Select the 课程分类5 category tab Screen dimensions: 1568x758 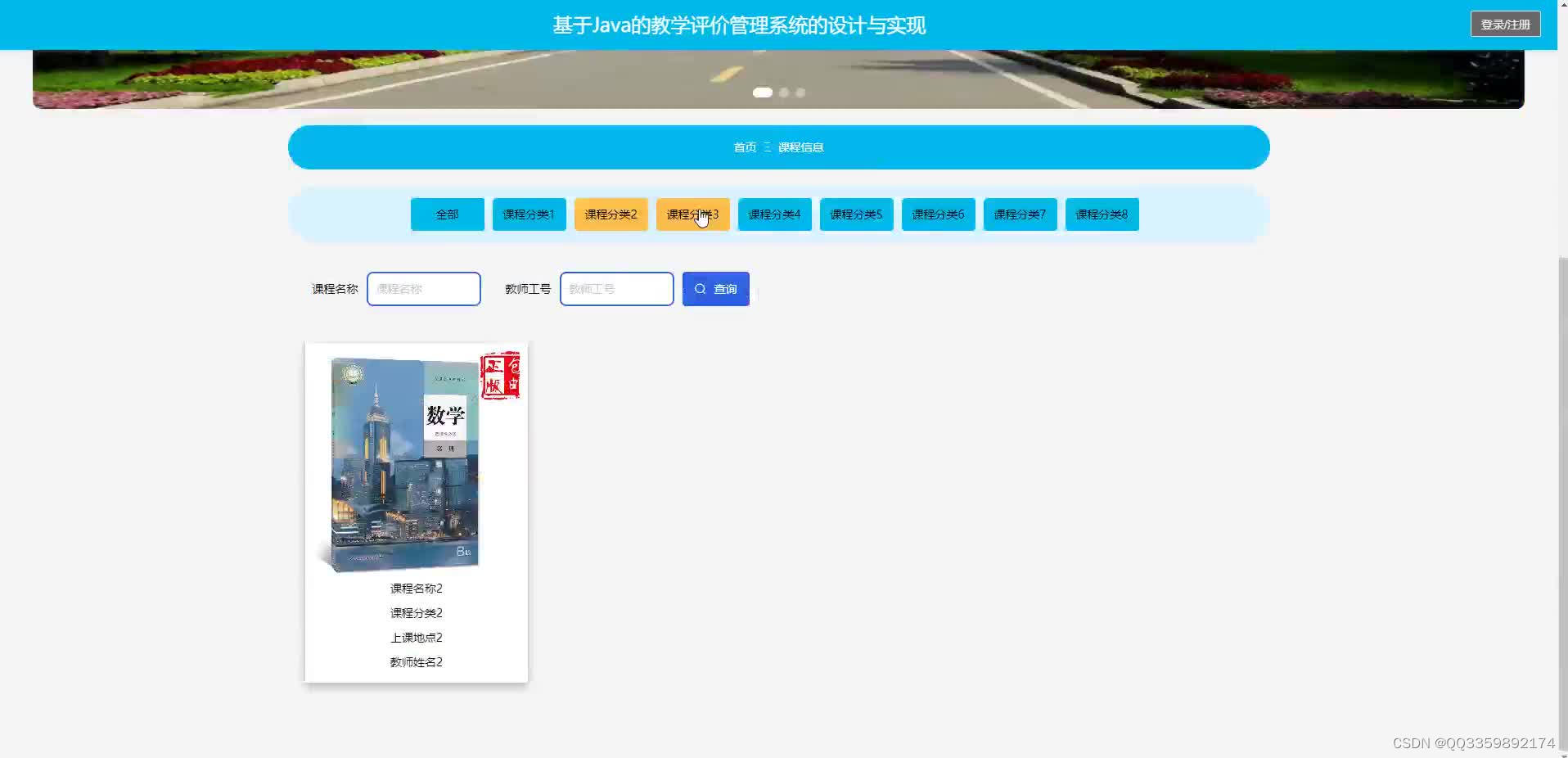(856, 214)
